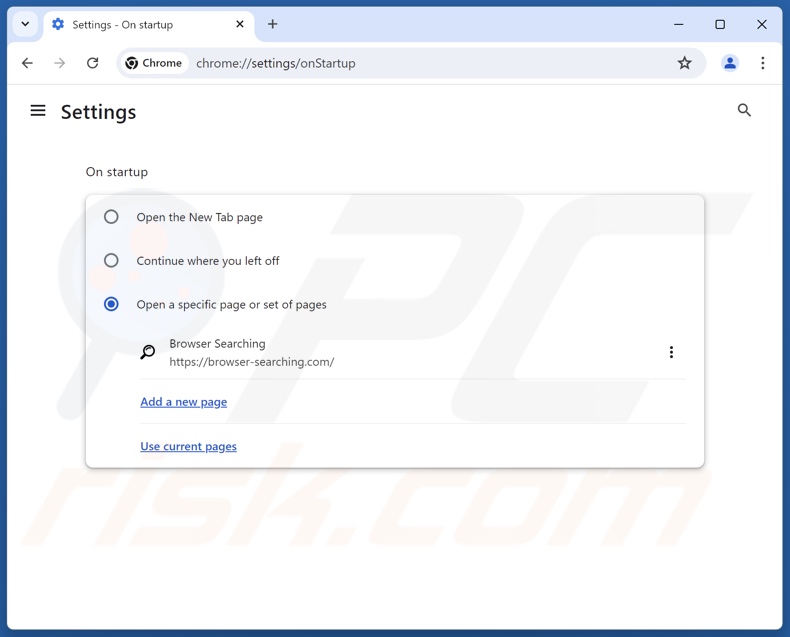Click the Chrome site info chip
The width and height of the screenshot is (790, 637).
tap(153, 63)
